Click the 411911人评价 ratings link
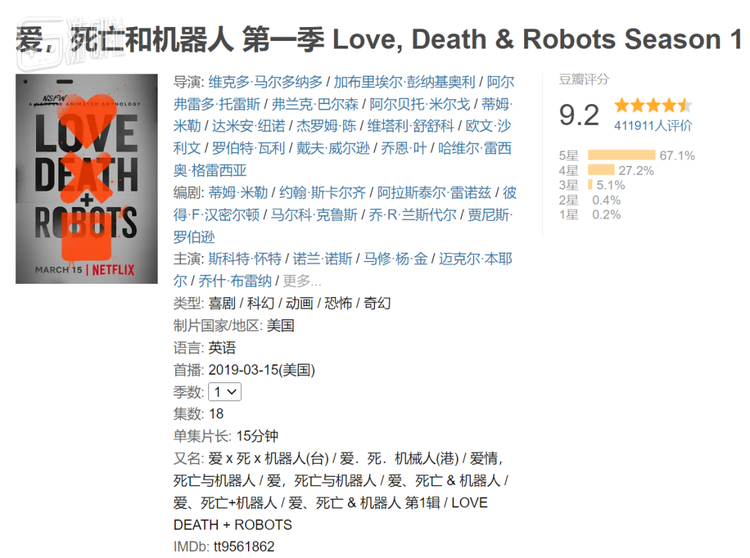Viewport: 750px width, 558px height. (x=653, y=126)
